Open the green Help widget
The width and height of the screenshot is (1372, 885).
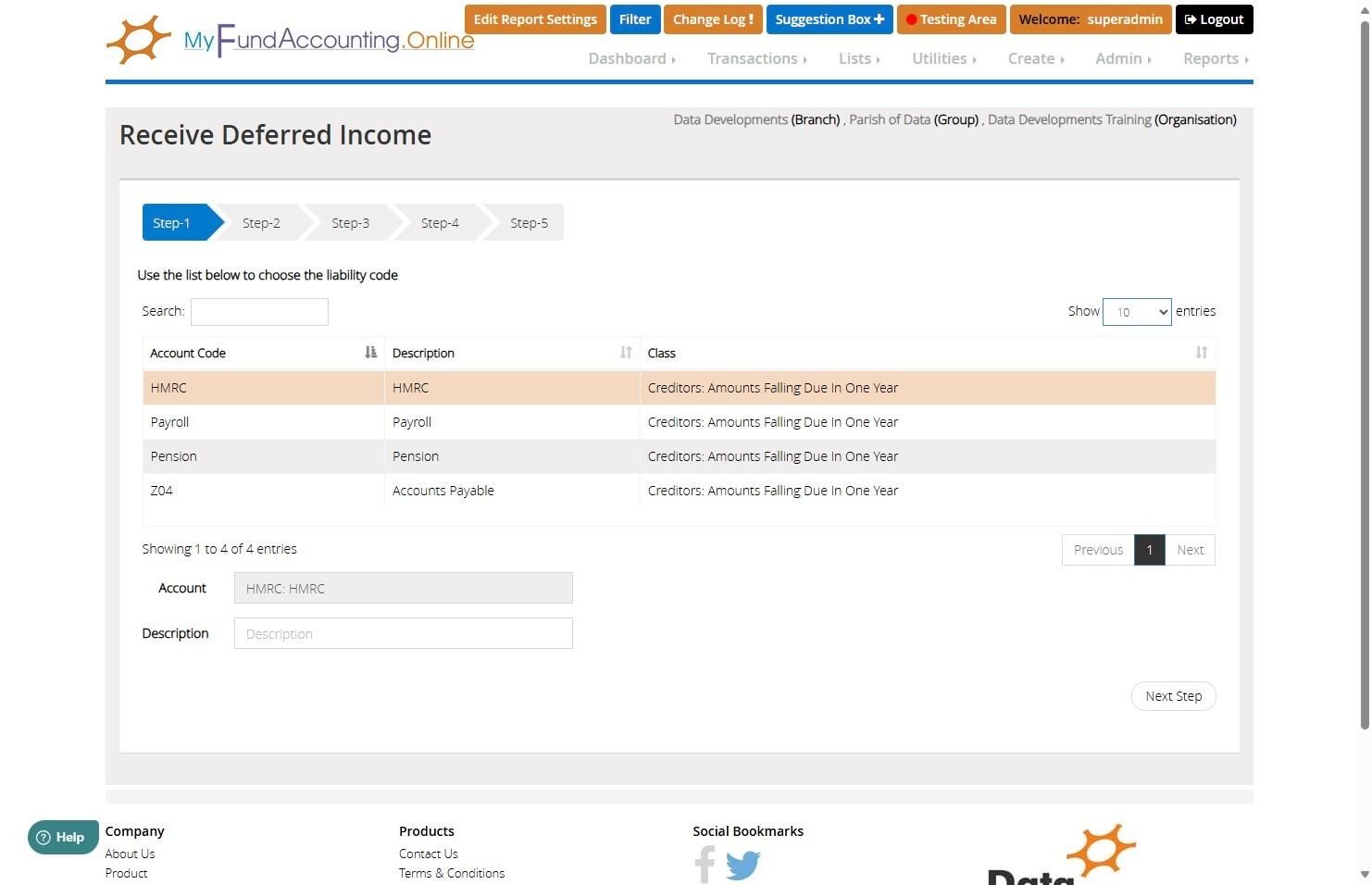point(63,837)
